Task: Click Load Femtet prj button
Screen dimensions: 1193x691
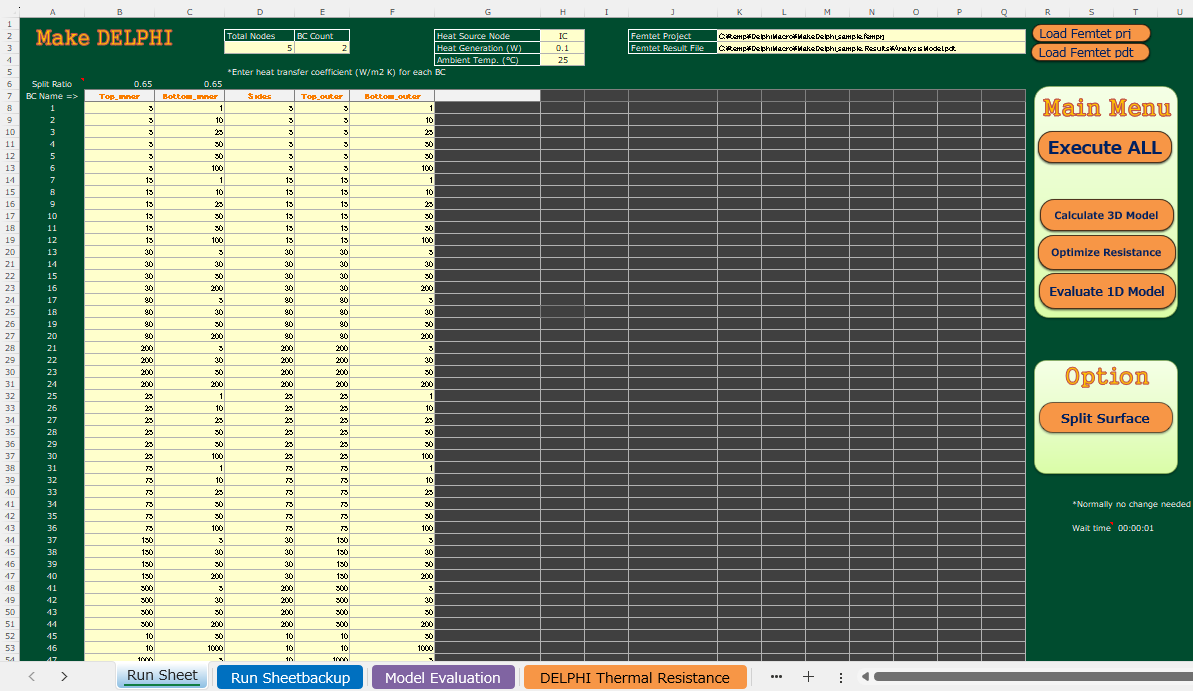Action: click(x=1091, y=33)
